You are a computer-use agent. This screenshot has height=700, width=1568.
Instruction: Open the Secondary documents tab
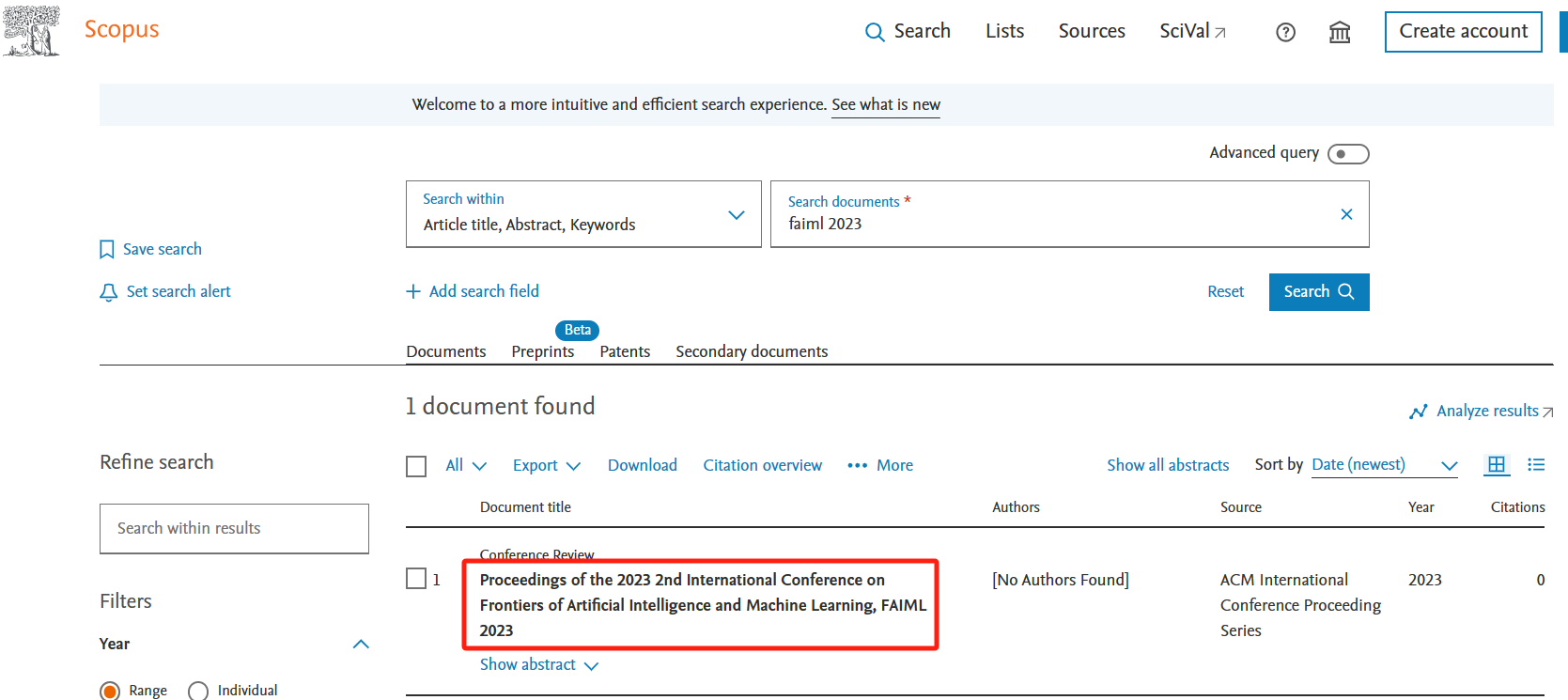coord(752,351)
